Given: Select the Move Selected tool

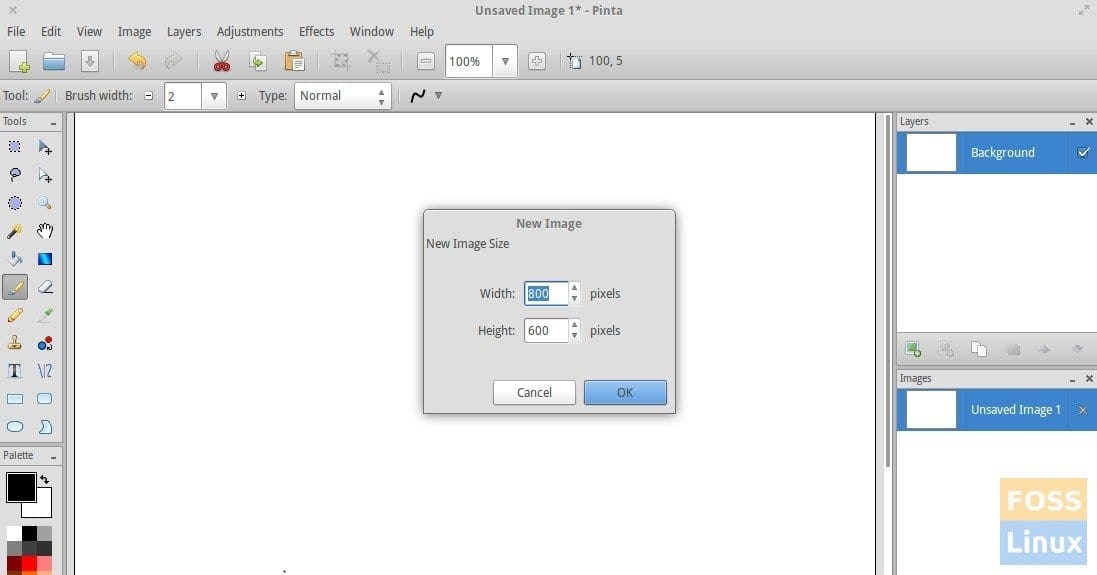Looking at the screenshot, I should 45,147.
